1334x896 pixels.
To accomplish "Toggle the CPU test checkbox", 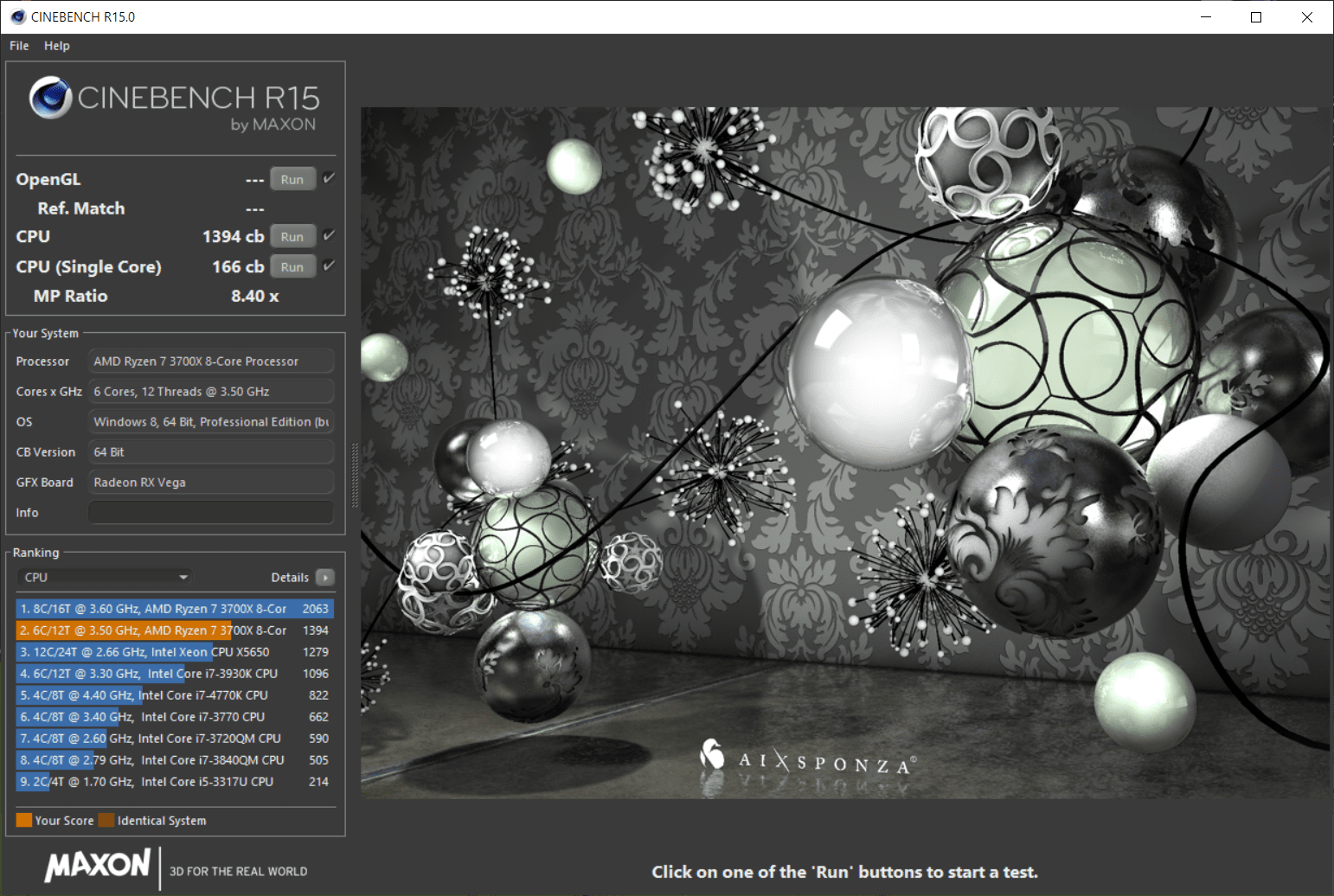I will [x=329, y=235].
